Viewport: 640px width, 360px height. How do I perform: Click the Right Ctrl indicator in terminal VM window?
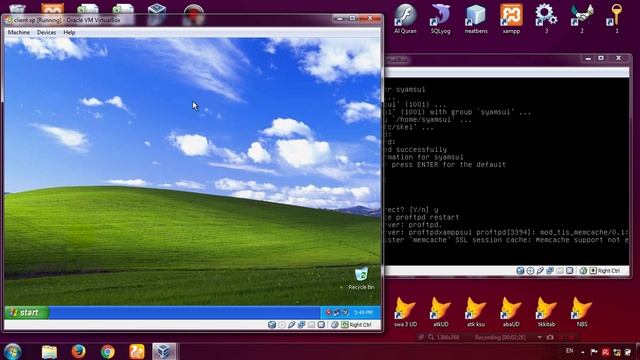click(605, 271)
